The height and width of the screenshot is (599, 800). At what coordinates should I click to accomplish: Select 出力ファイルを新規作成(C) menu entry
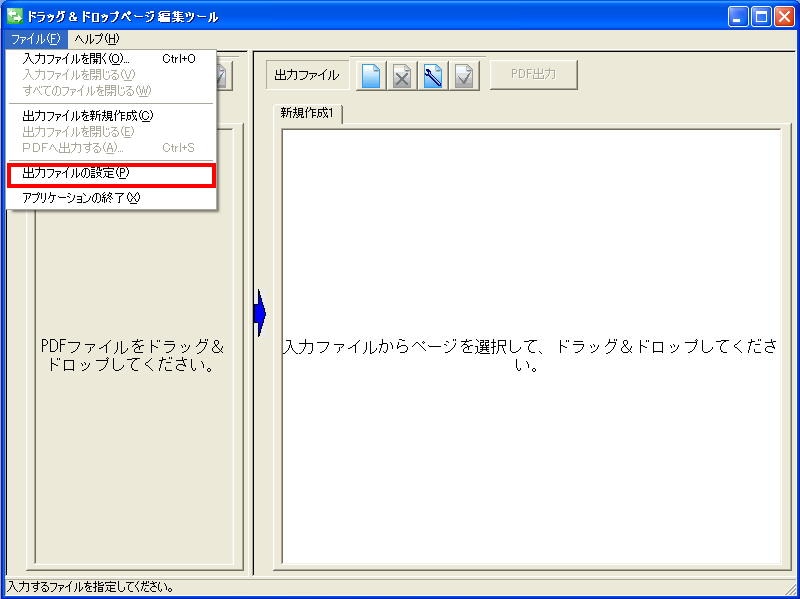pyautogui.click(x=112, y=116)
